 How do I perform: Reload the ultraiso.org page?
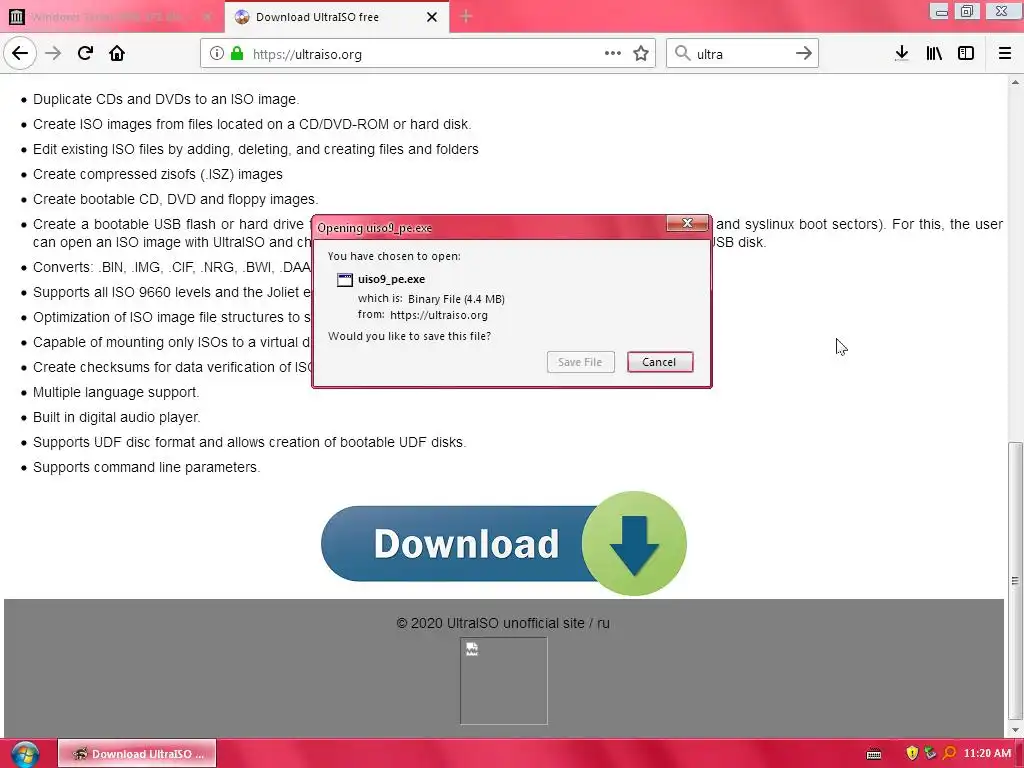(85, 53)
